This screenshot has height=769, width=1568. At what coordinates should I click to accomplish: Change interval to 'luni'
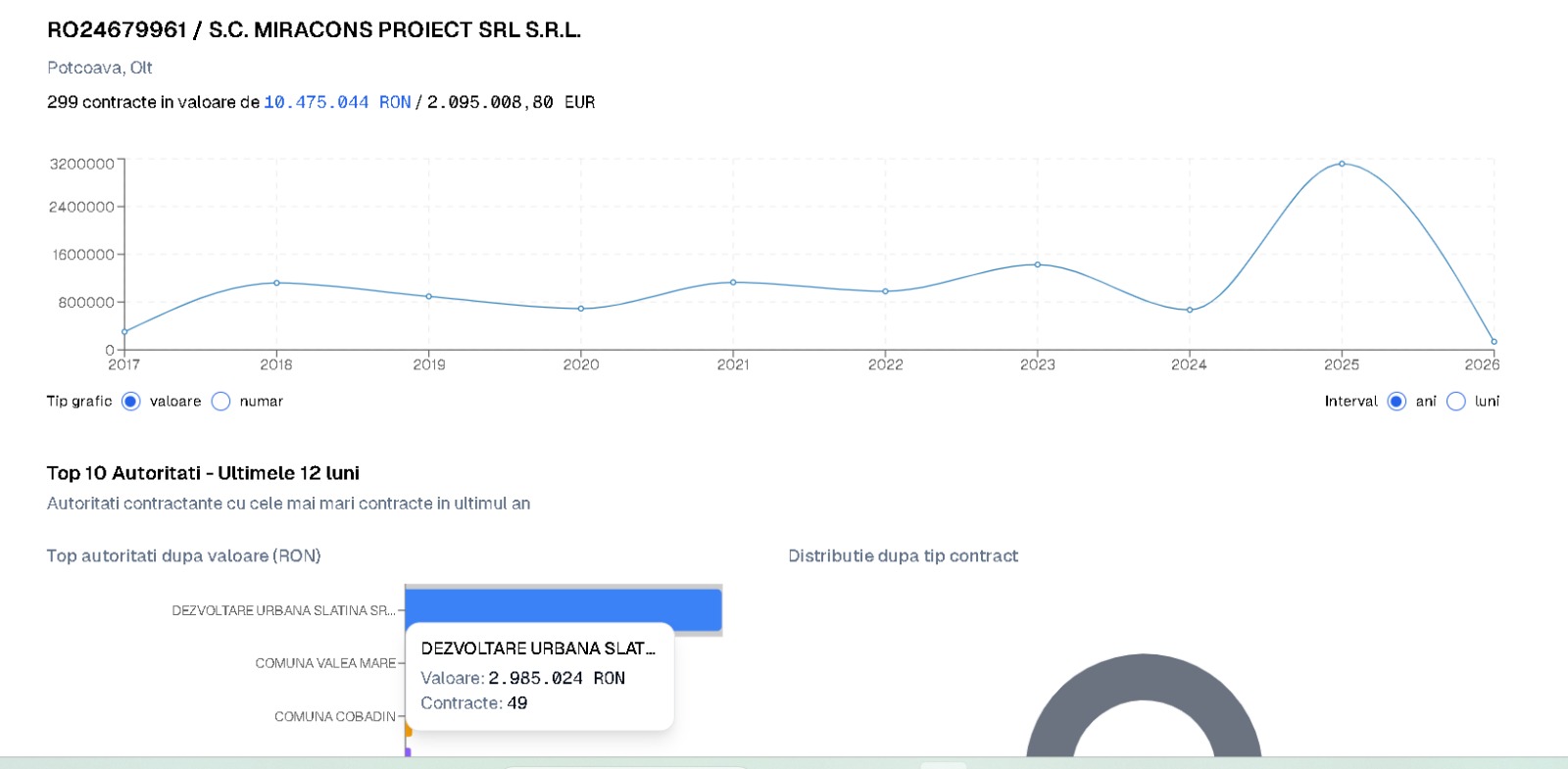click(x=1456, y=402)
